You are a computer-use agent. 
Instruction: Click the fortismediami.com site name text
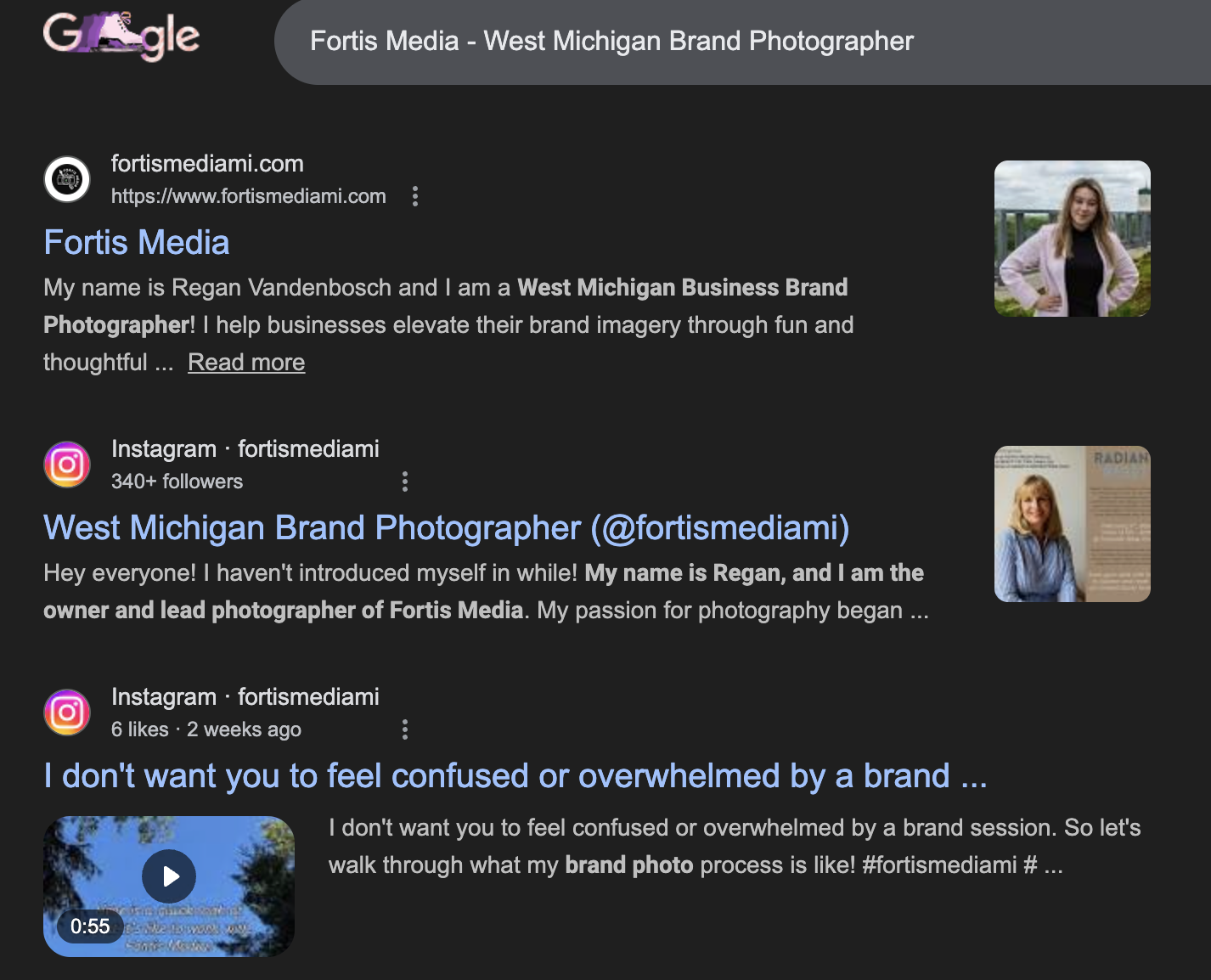(x=207, y=164)
